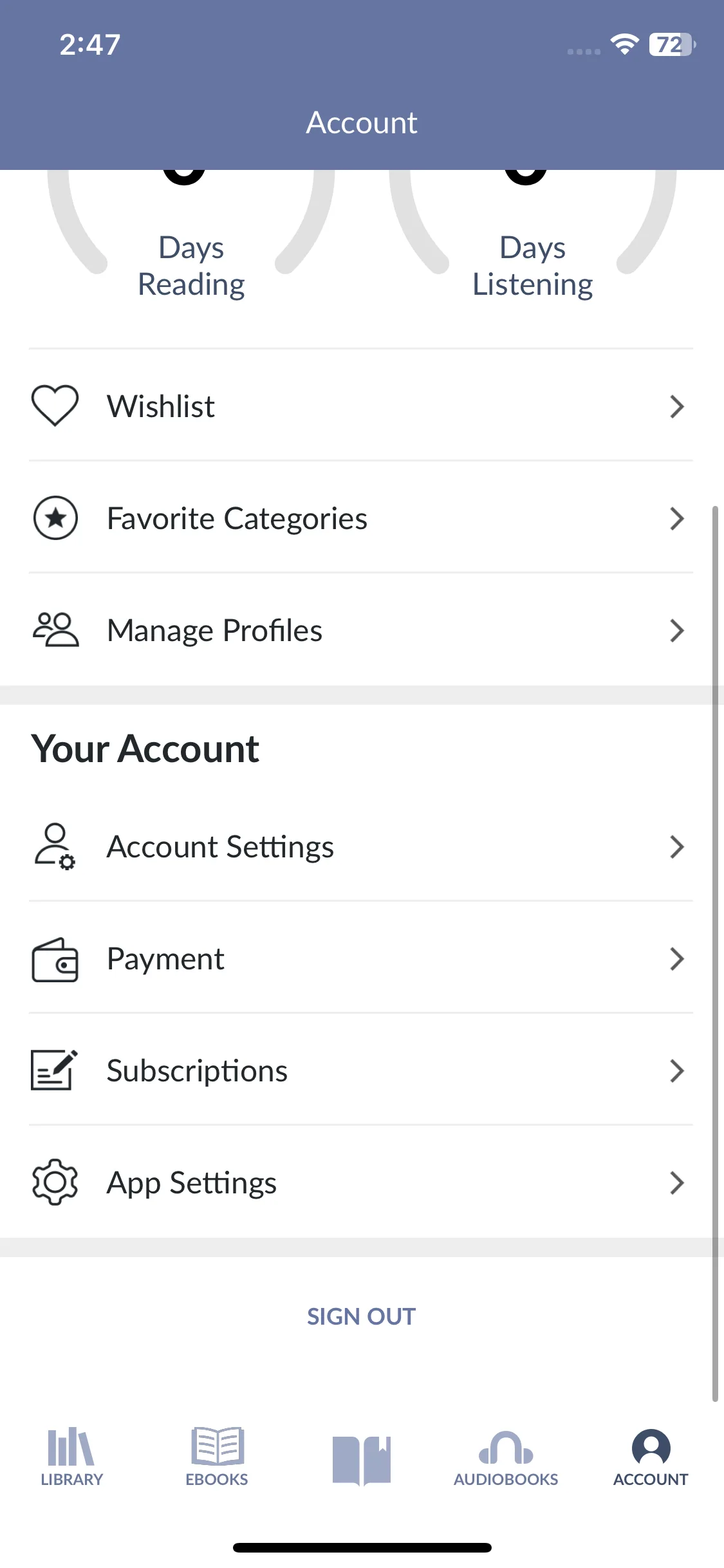Expand the Wishlist row chevron
724x1568 pixels.
click(x=676, y=407)
